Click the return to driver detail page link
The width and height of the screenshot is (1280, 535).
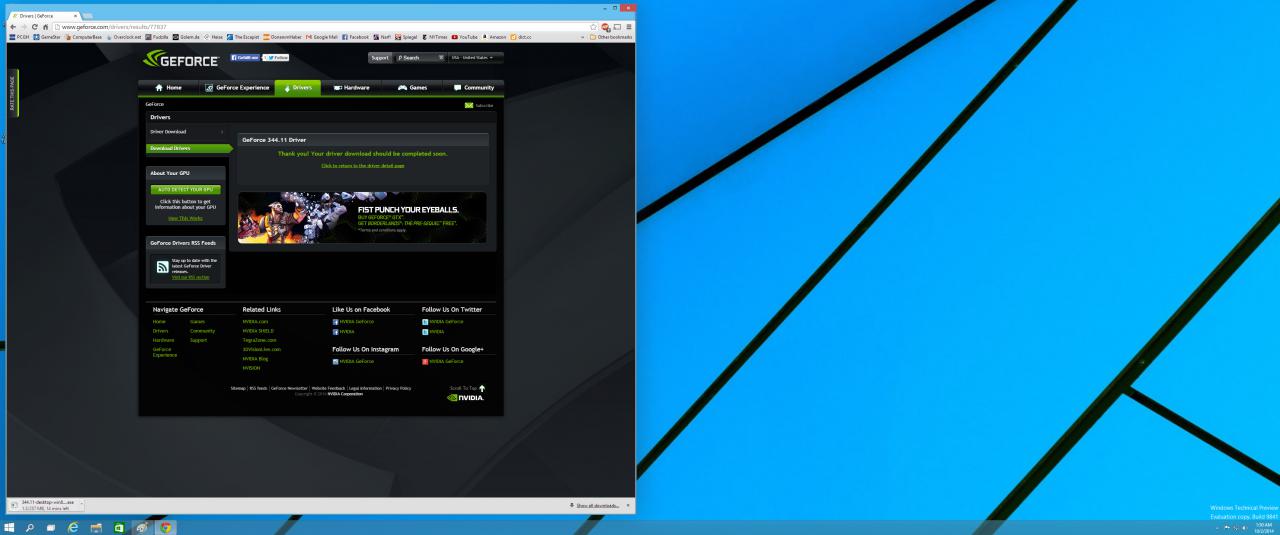(363, 166)
